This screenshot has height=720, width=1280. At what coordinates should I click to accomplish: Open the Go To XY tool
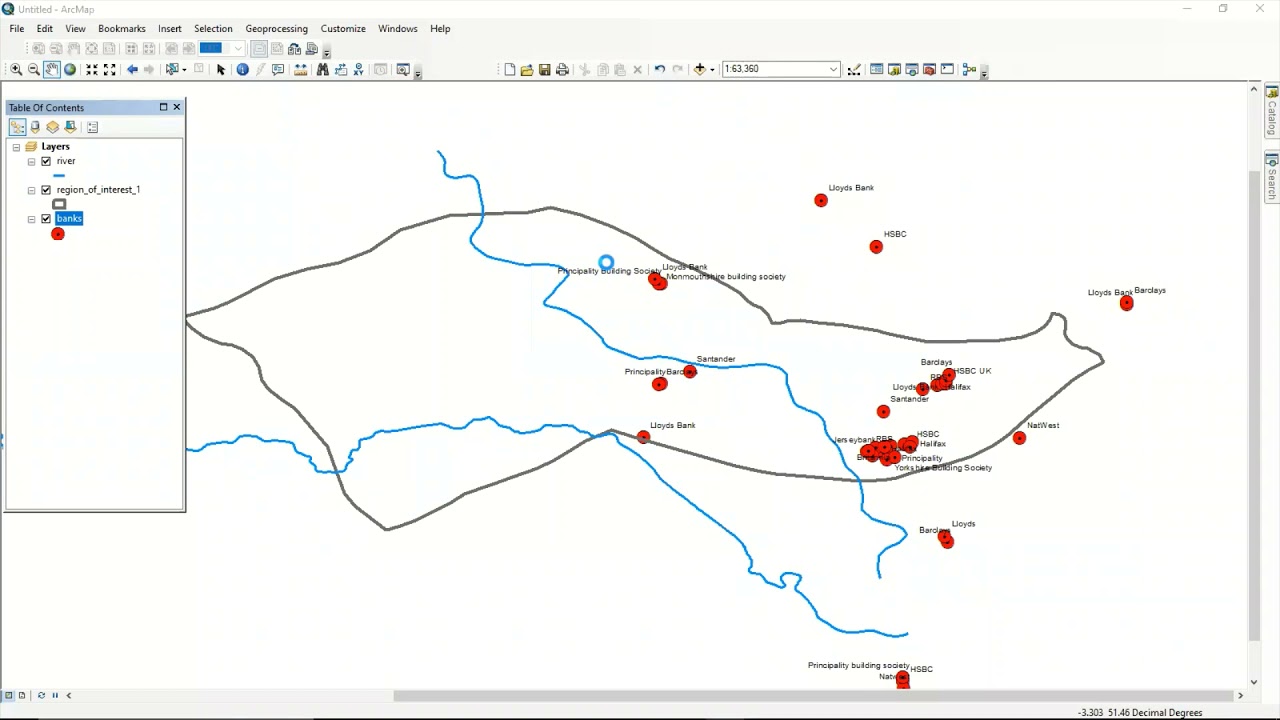(x=359, y=69)
